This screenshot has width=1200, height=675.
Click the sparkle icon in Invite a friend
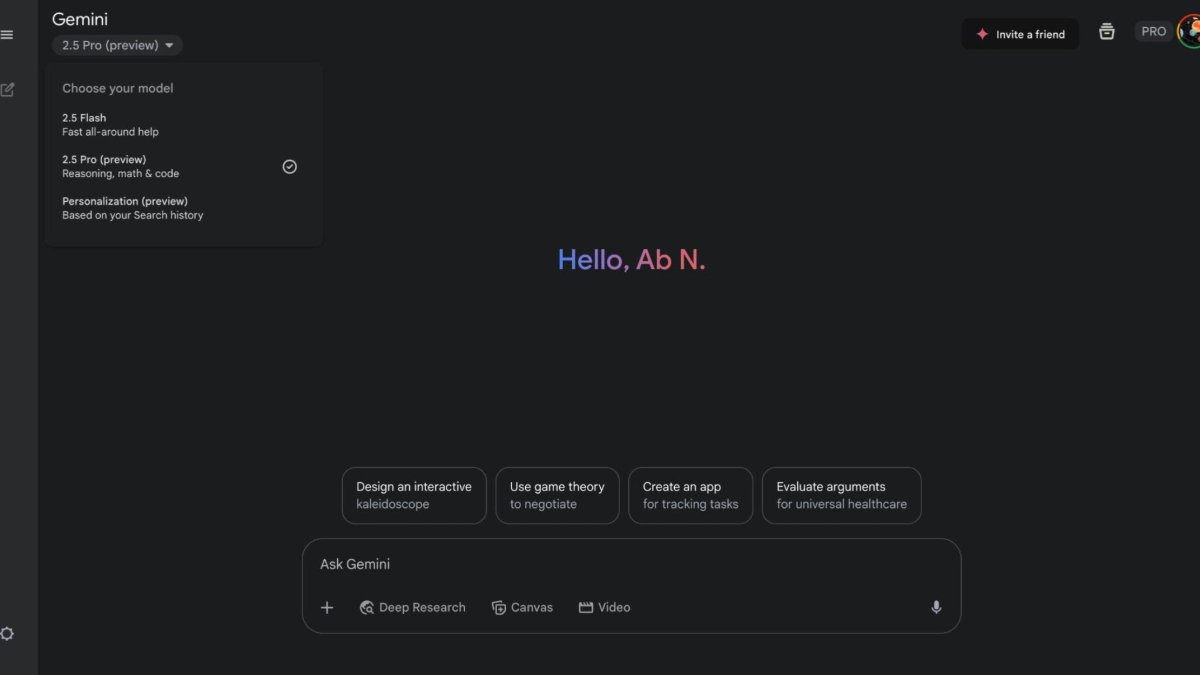(x=982, y=34)
